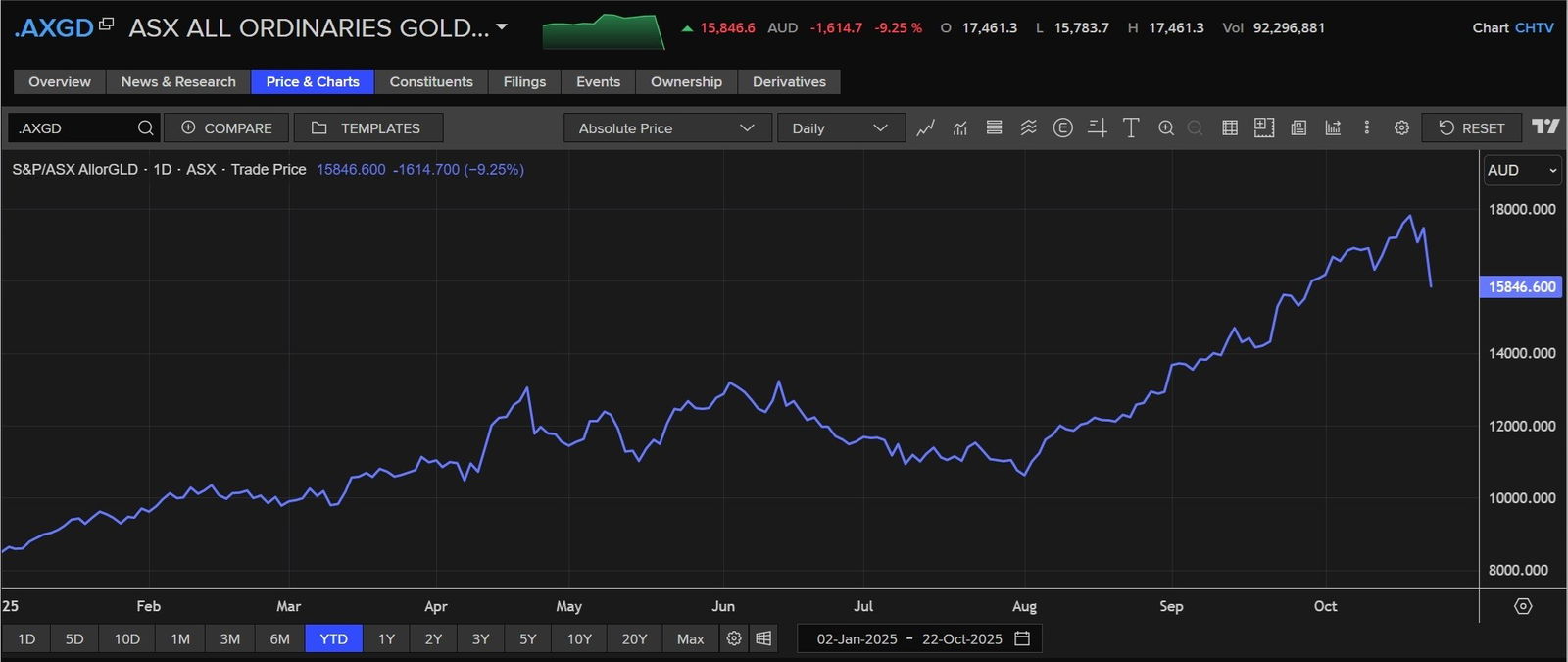
Task: Open chart settings gear in toolbar
Action: [x=1401, y=128]
